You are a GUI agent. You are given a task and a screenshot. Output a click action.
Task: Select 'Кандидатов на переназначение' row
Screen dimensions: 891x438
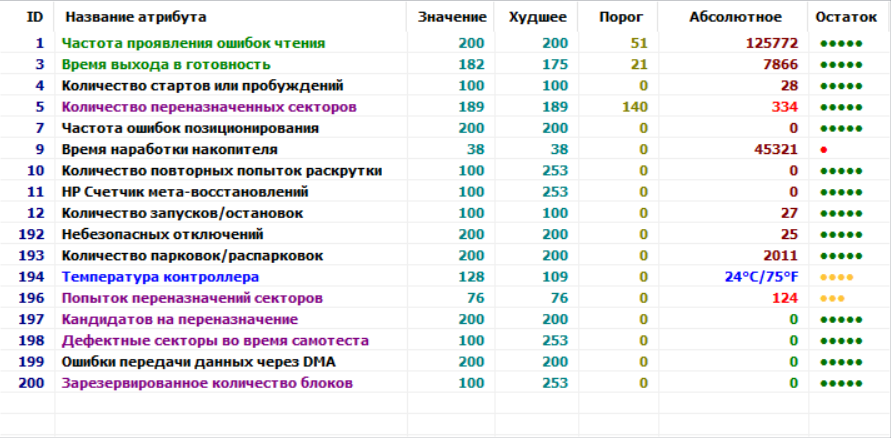pos(179,319)
